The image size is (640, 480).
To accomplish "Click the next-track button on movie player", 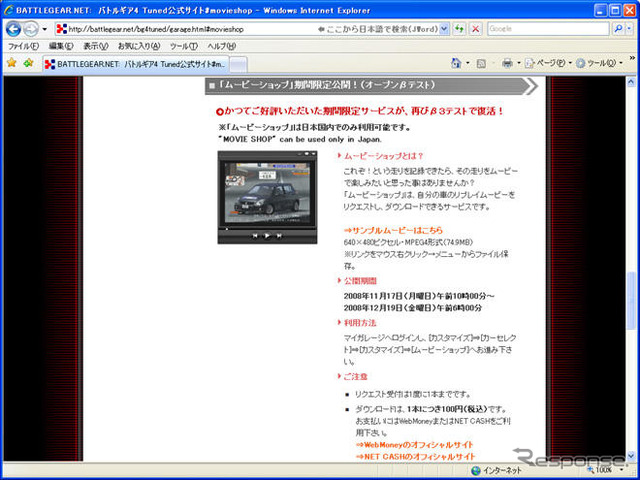I will [x=279, y=236].
